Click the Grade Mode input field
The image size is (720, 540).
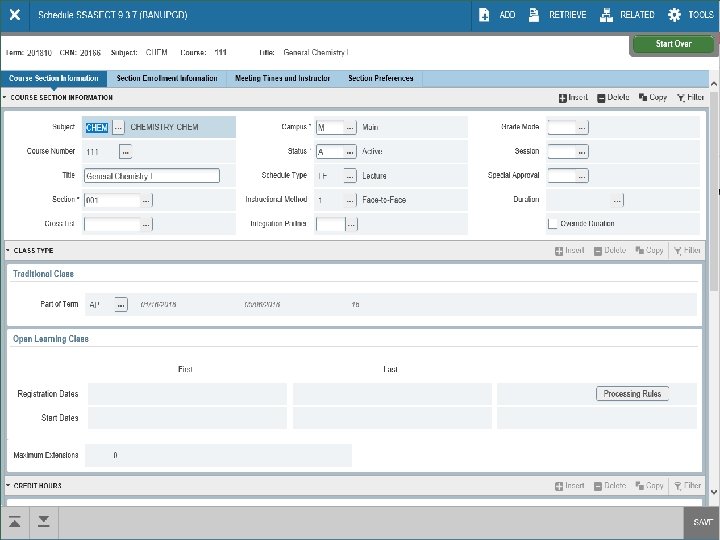coord(562,128)
